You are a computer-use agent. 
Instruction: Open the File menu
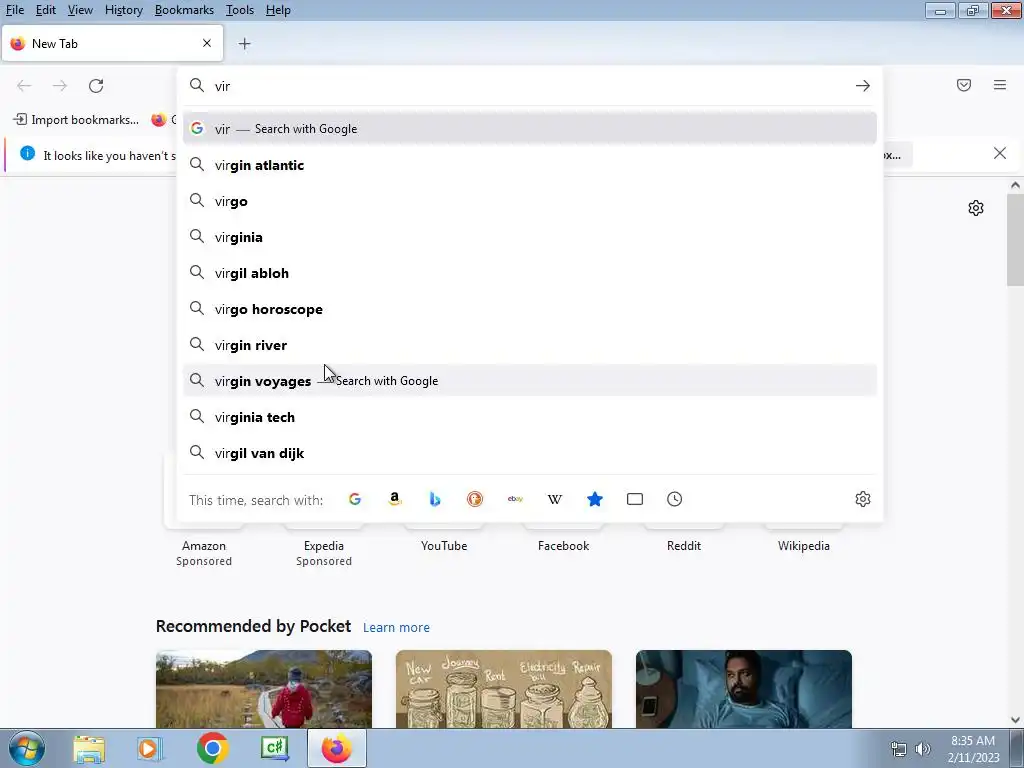point(14,10)
